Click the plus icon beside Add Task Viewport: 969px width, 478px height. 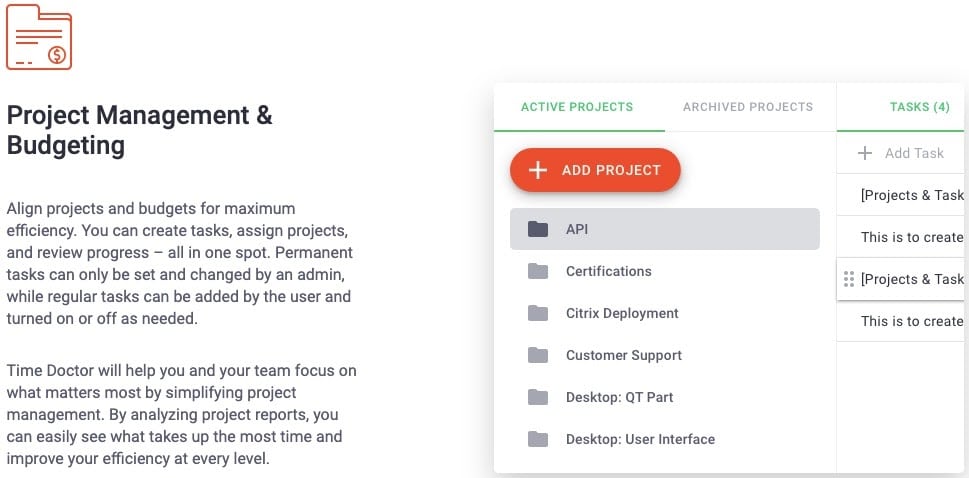pos(865,153)
